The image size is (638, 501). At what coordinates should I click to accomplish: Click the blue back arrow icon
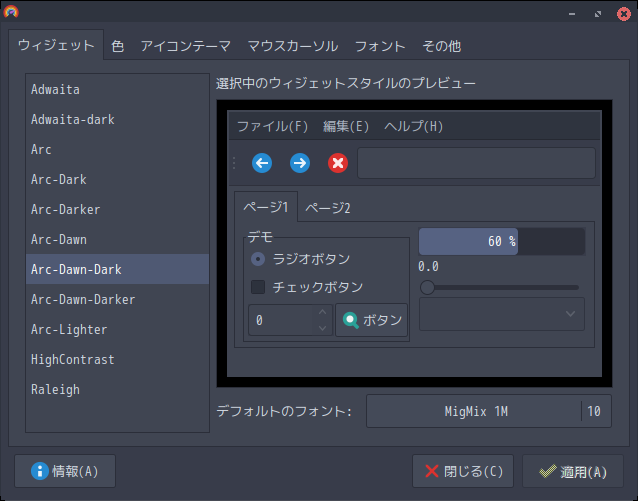tap(262, 163)
